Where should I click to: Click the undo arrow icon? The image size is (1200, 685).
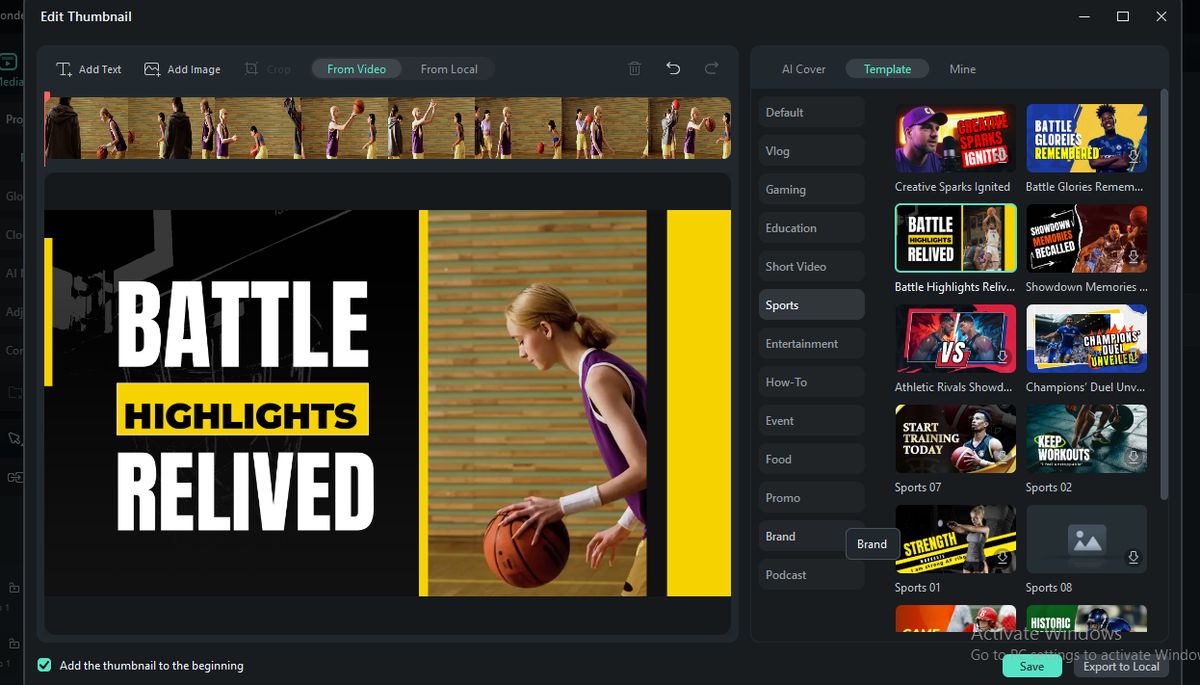pos(673,69)
